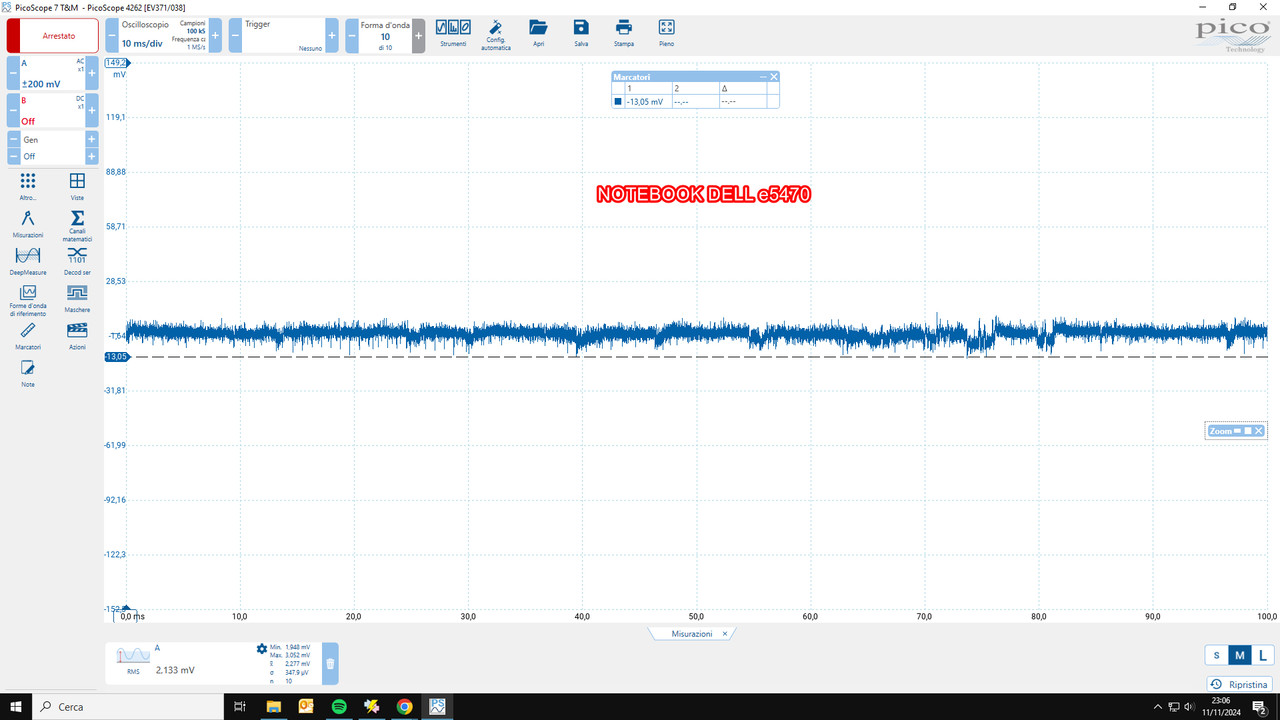Close the Marcatori ruler legend
The image size is (1280, 720).
coord(773,77)
